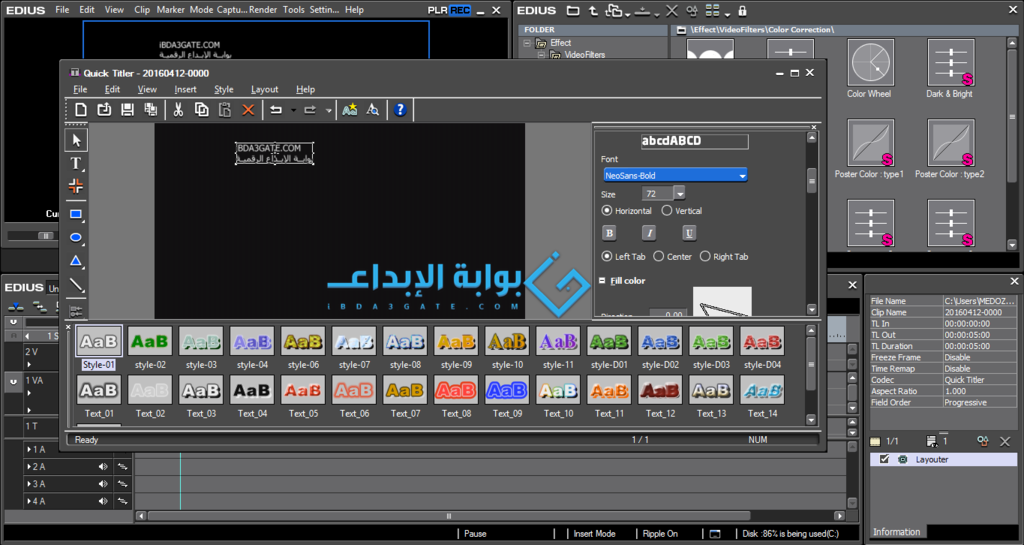1024x545 pixels.
Task: Click the lock icon in Effect palette toolbar
Action: pyautogui.click(x=743, y=10)
